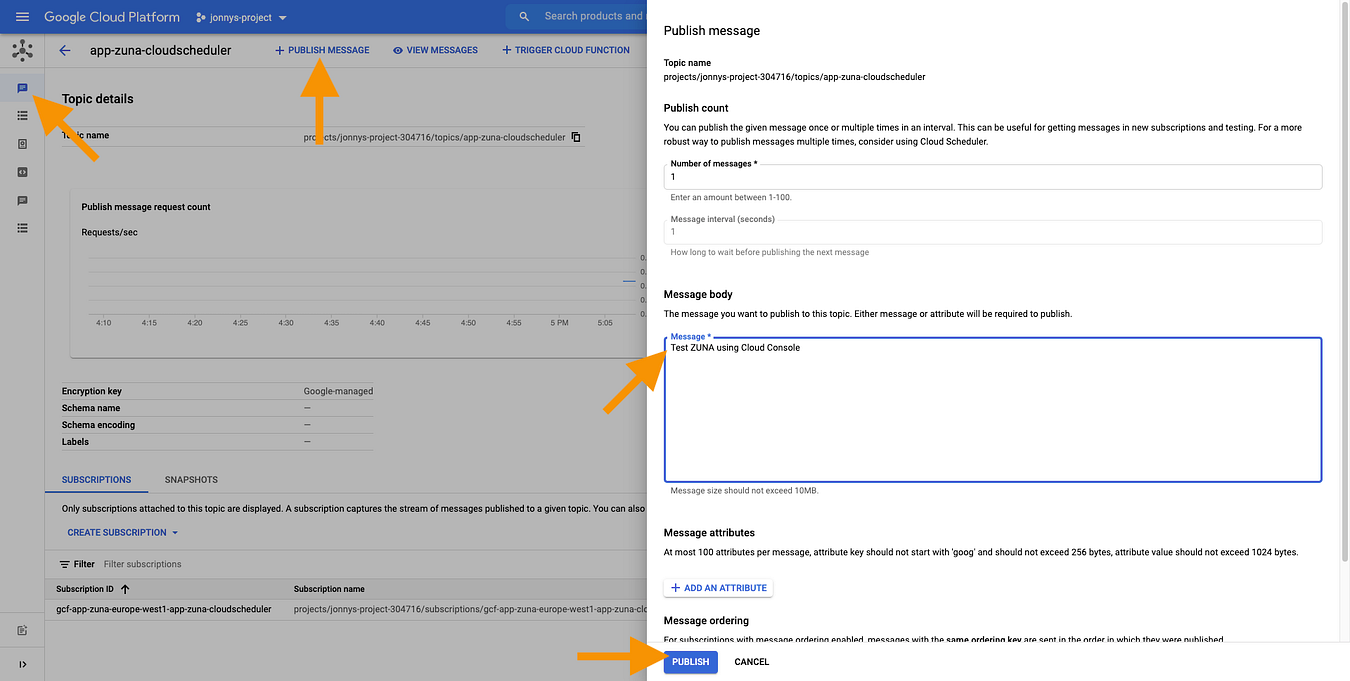The image size is (1350, 681).
Task: Click the Message ordering section heading
Action: (x=706, y=621)
